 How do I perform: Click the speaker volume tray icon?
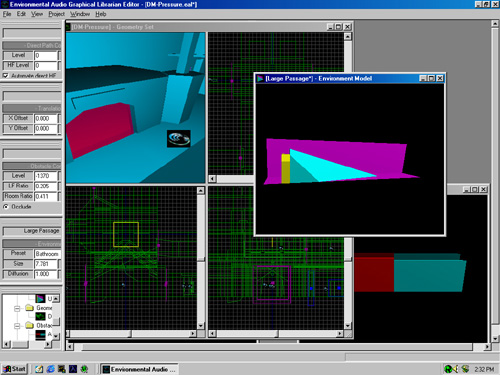[x=455, y=369]
